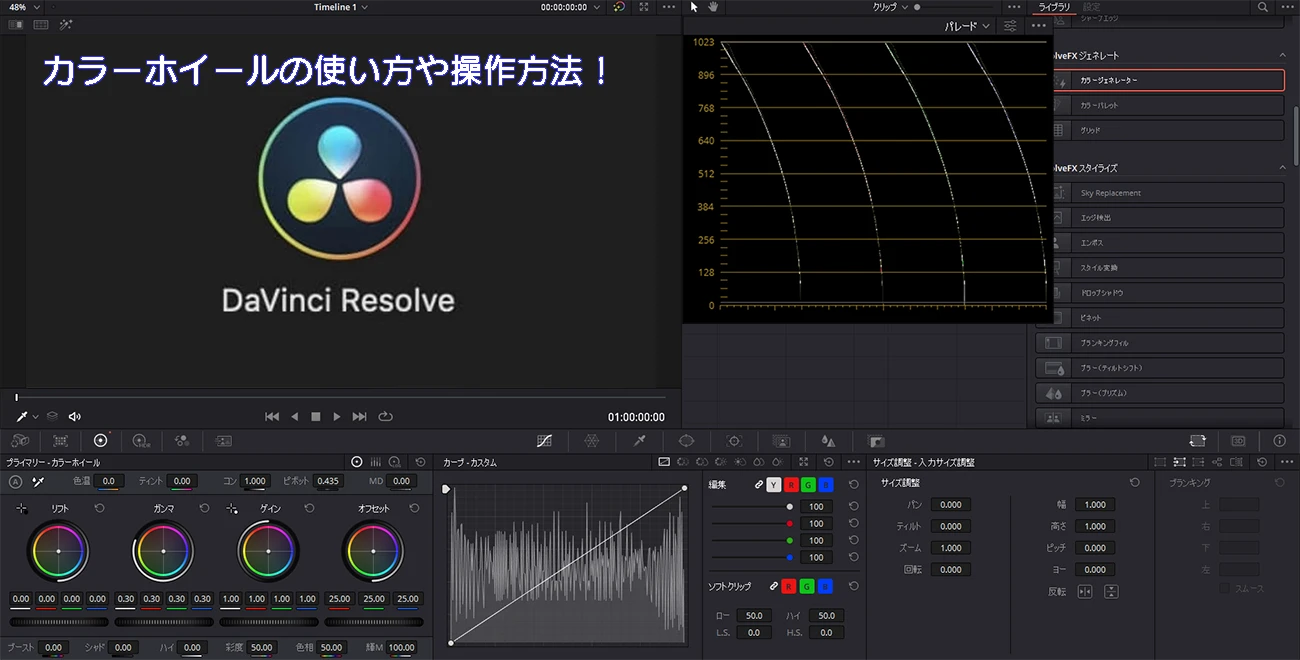Switch color wheels to bars mode icon

click(376, 462)
